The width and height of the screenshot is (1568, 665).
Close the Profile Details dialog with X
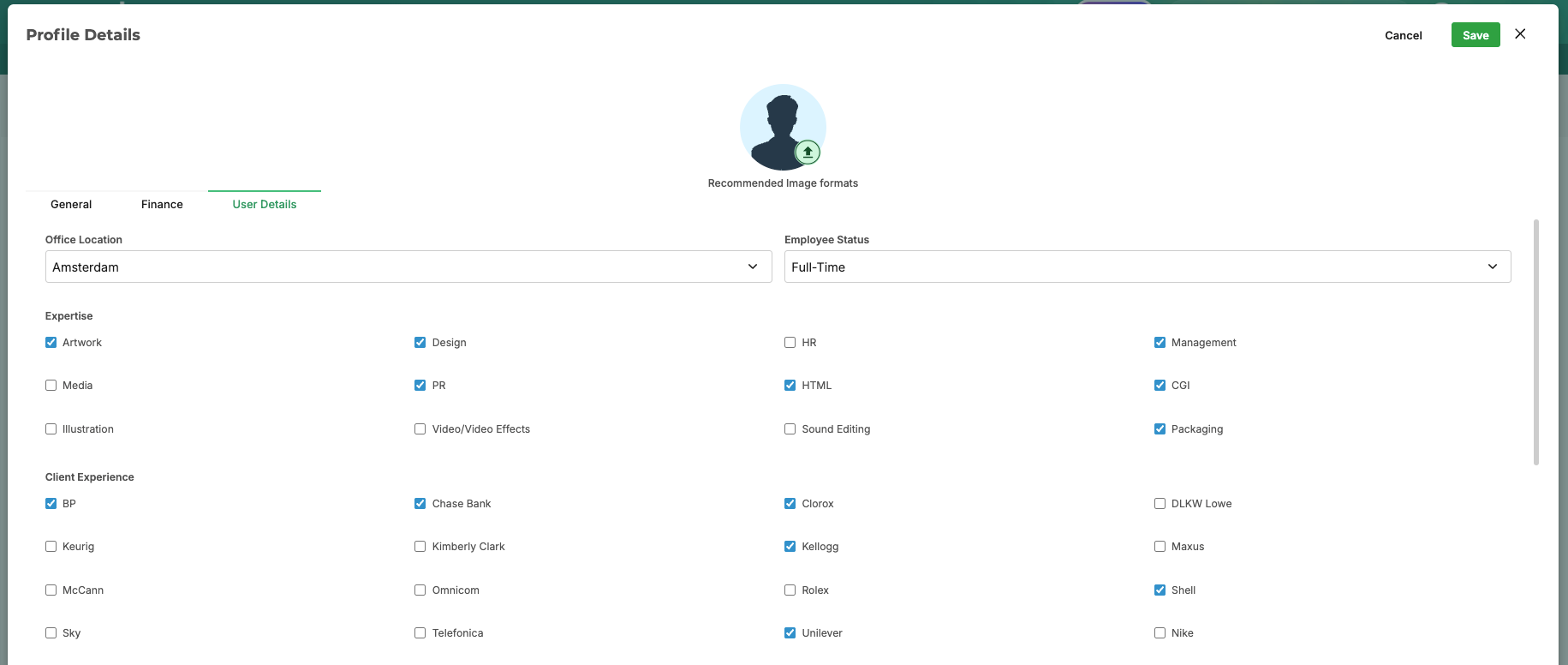(x=1520, y=34)
